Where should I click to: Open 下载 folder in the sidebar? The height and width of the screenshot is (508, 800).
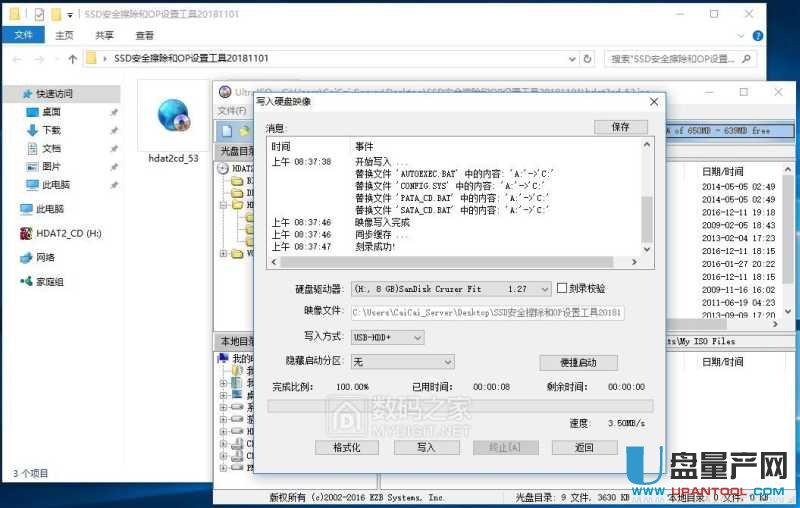(51, 130)
